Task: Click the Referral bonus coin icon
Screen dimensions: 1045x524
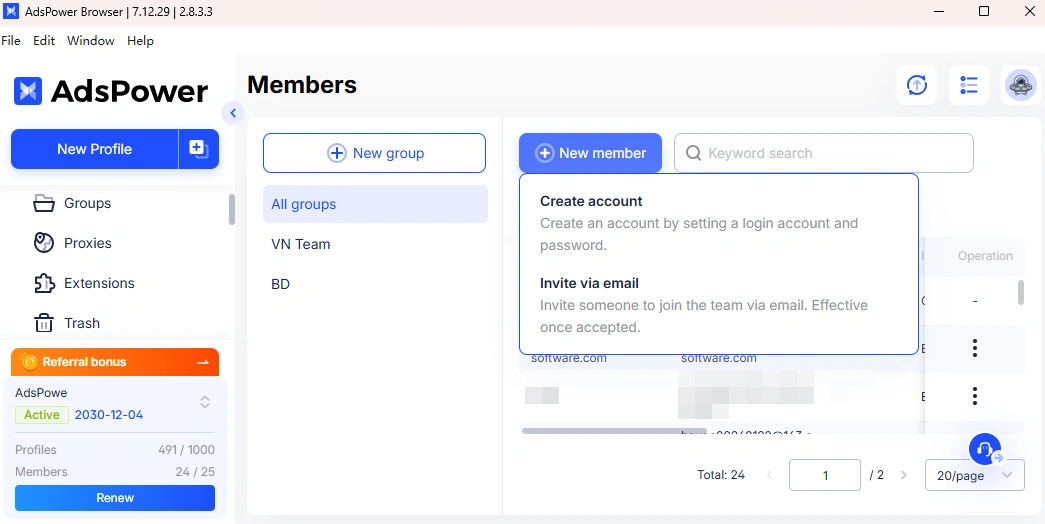Action: [x=29, y=361]
